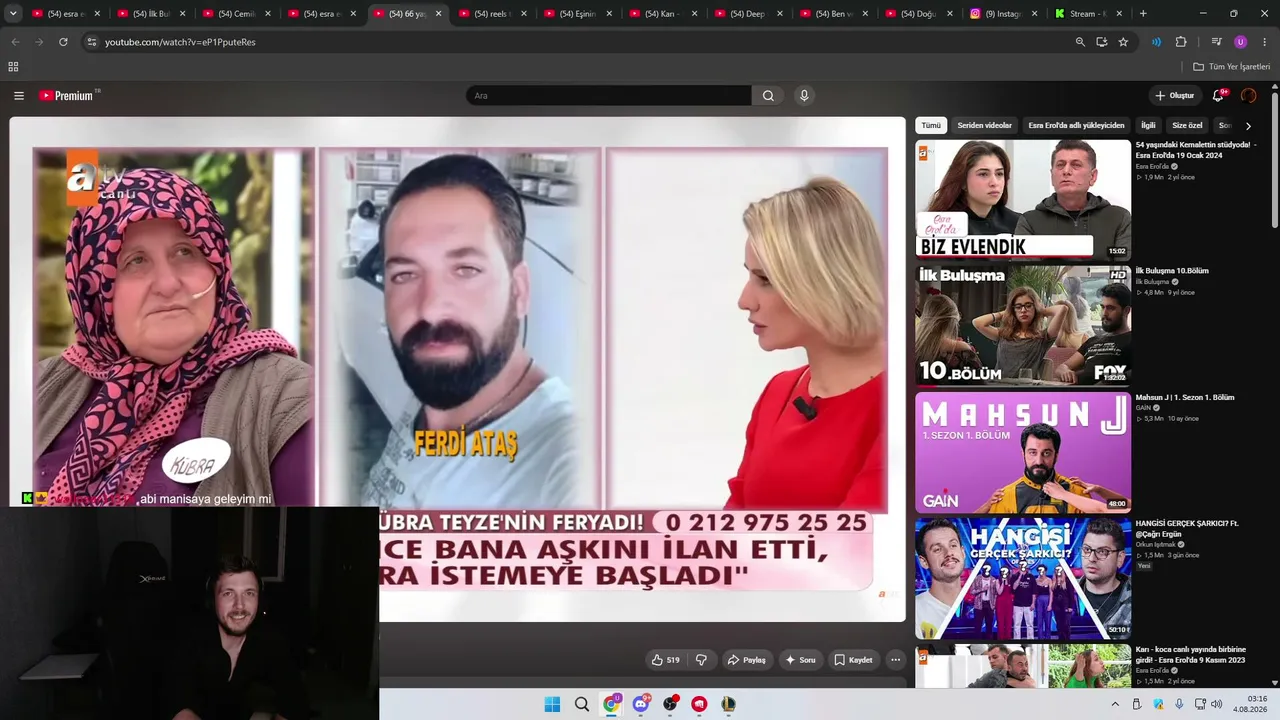Select the Tümü filter chip
Screen dimensions: 1280x720
pos(931,126)
